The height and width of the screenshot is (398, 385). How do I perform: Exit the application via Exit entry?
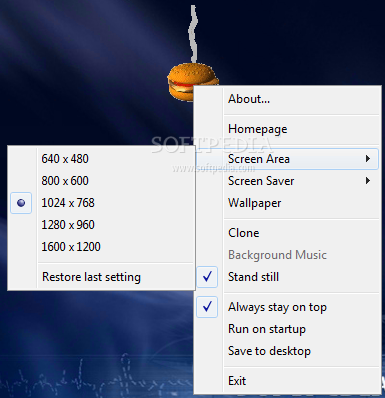point(287,381)
